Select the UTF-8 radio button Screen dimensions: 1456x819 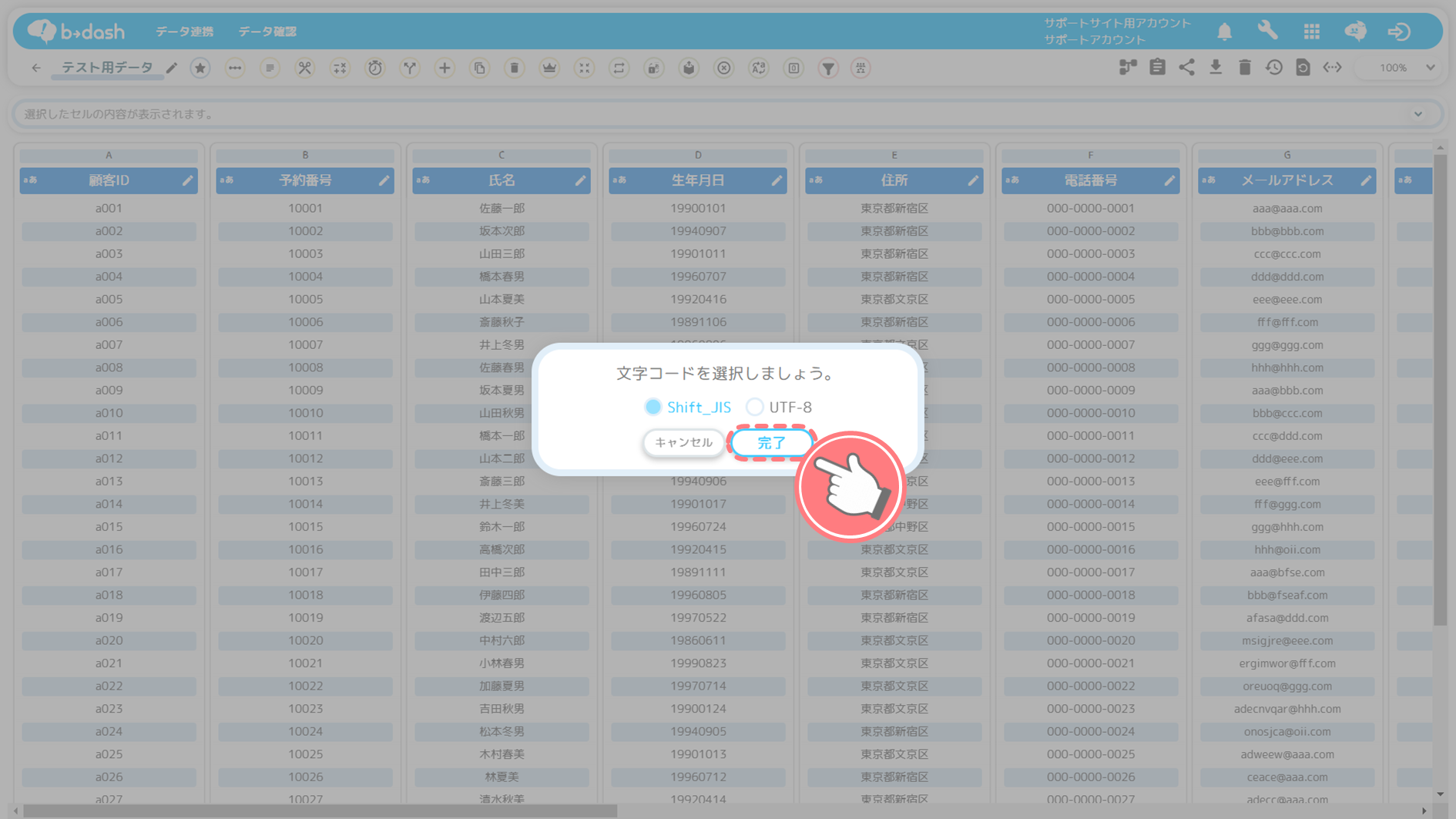755,407
